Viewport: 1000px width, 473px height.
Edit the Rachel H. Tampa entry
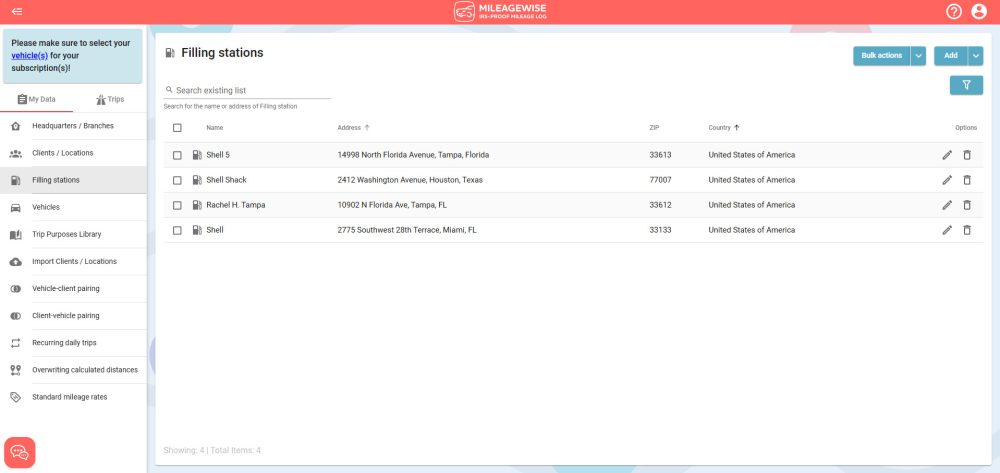coord(946,205)
